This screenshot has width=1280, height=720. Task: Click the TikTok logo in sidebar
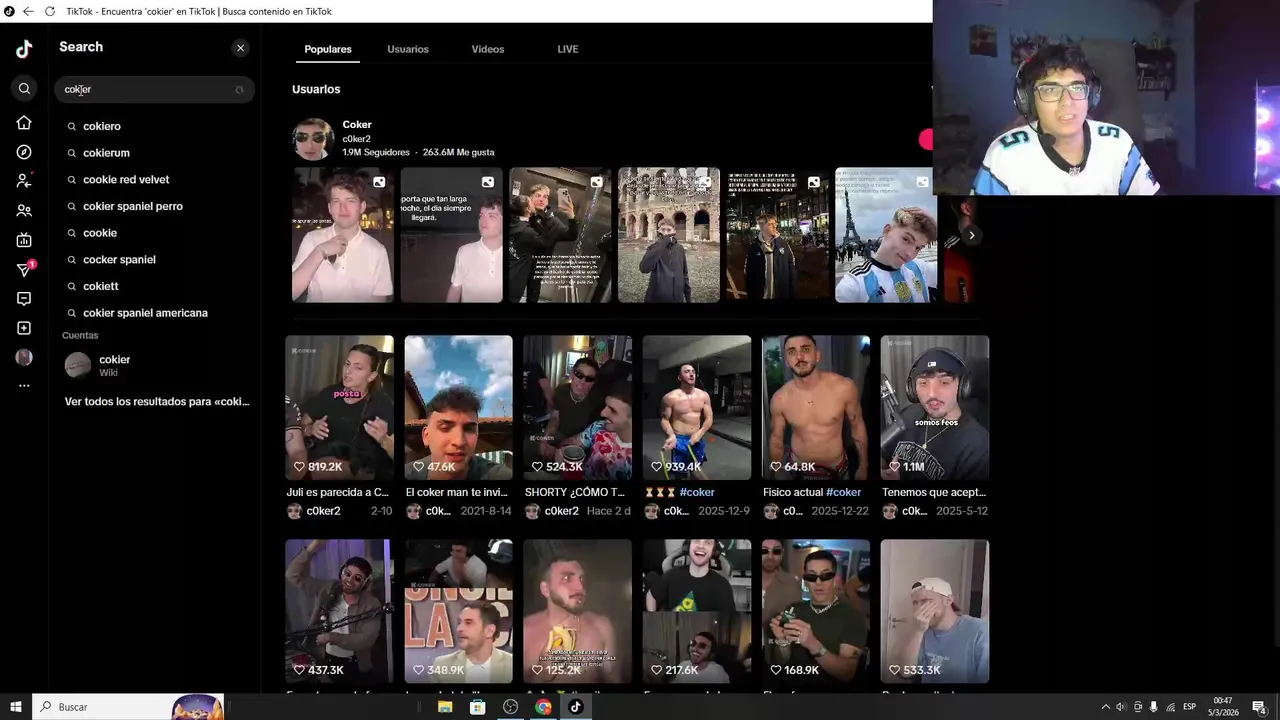click(x=24, y=49)
